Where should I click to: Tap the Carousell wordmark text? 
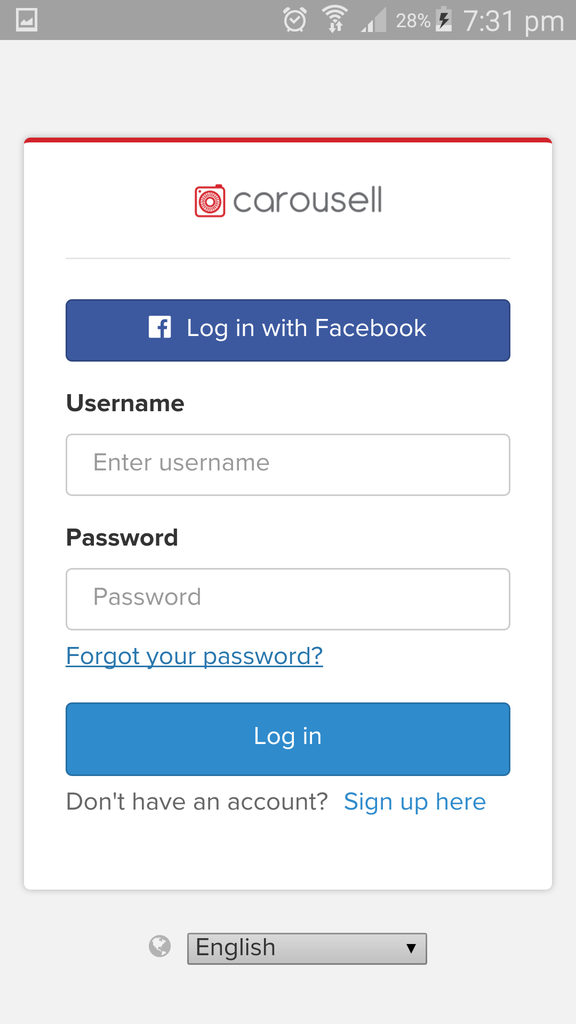pos(308,200)
